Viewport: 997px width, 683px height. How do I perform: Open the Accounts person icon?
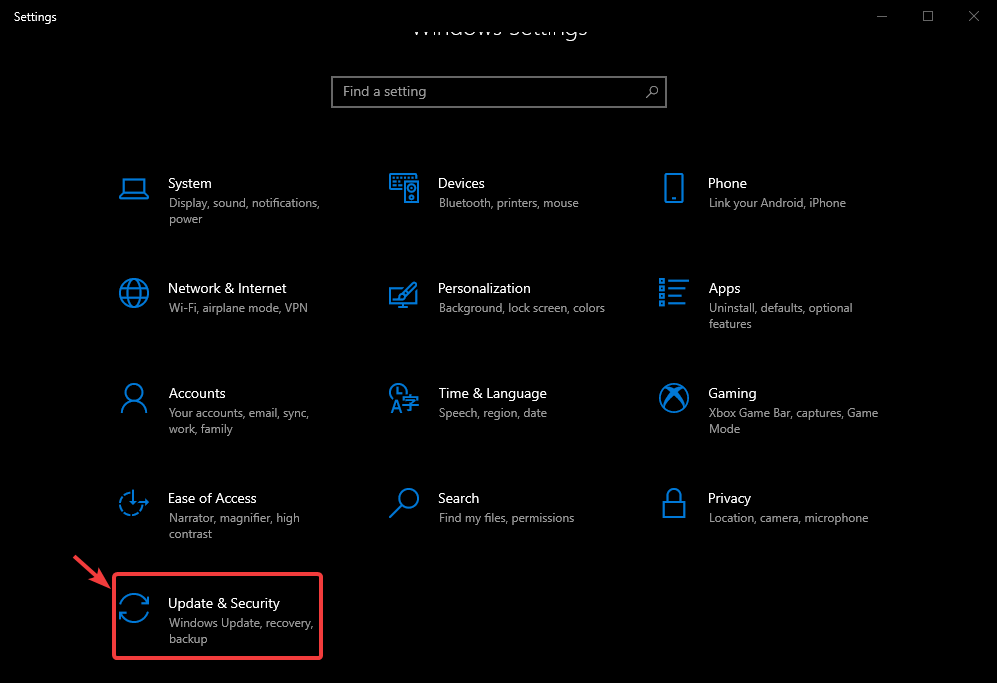pyautogui.click(x=134, y=398)
